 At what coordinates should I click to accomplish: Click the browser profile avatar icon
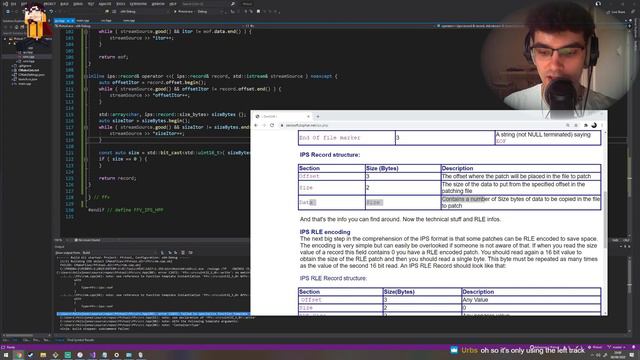point(594,125)
